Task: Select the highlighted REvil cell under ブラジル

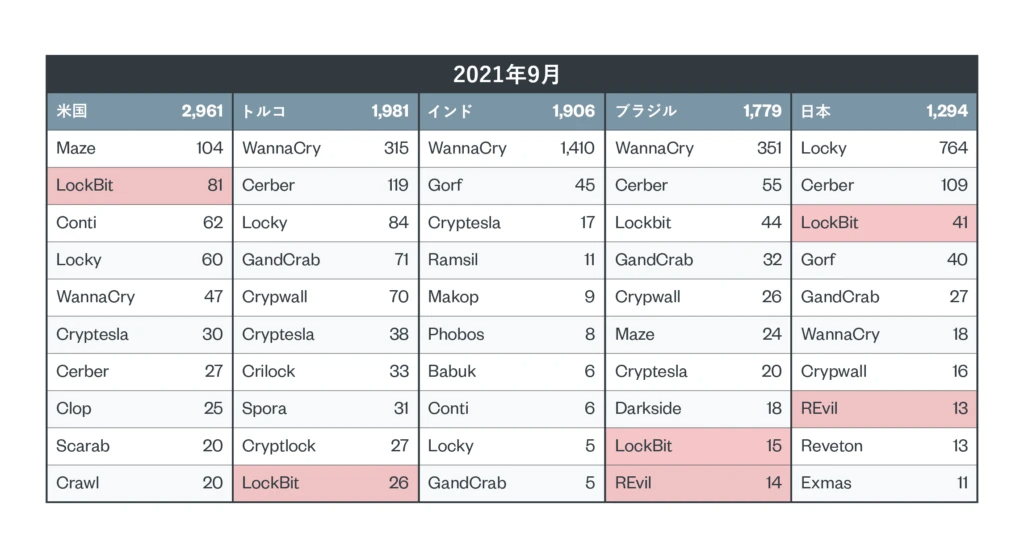Action: coord(633,483)
